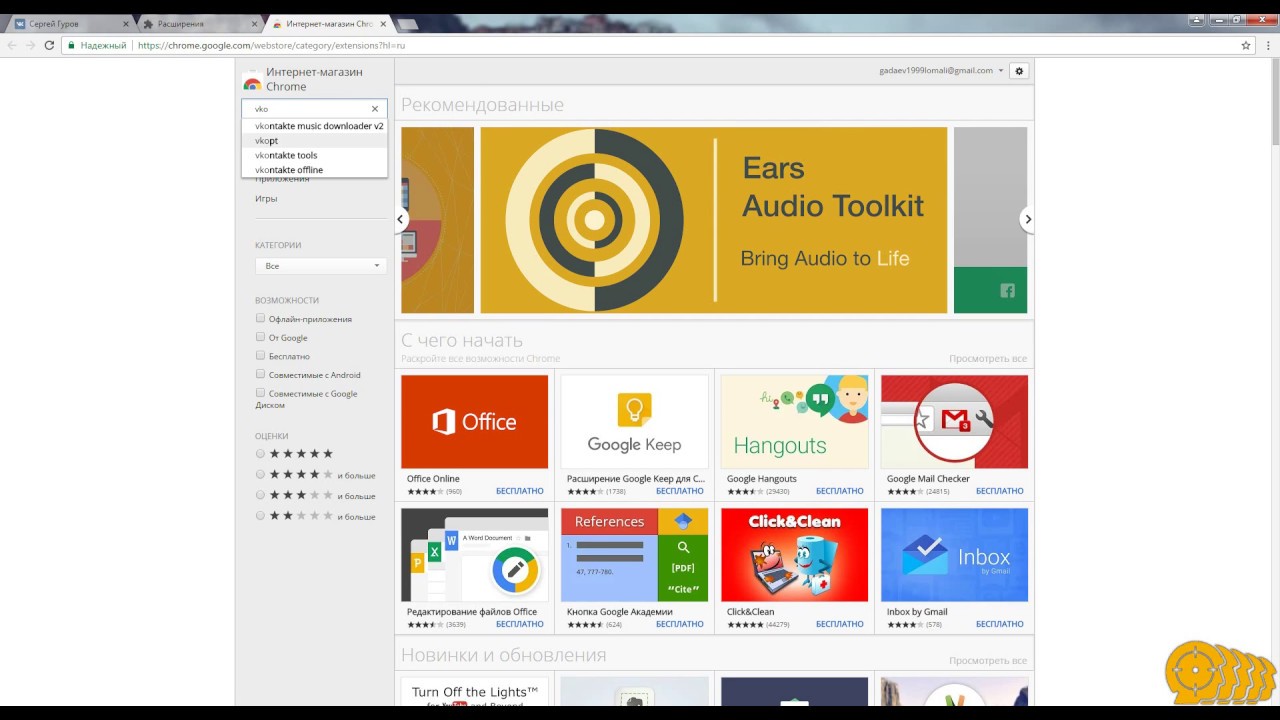Click Просмотреть все for Новинки и обновления
1280x720 pixels.
coord(988,661)
